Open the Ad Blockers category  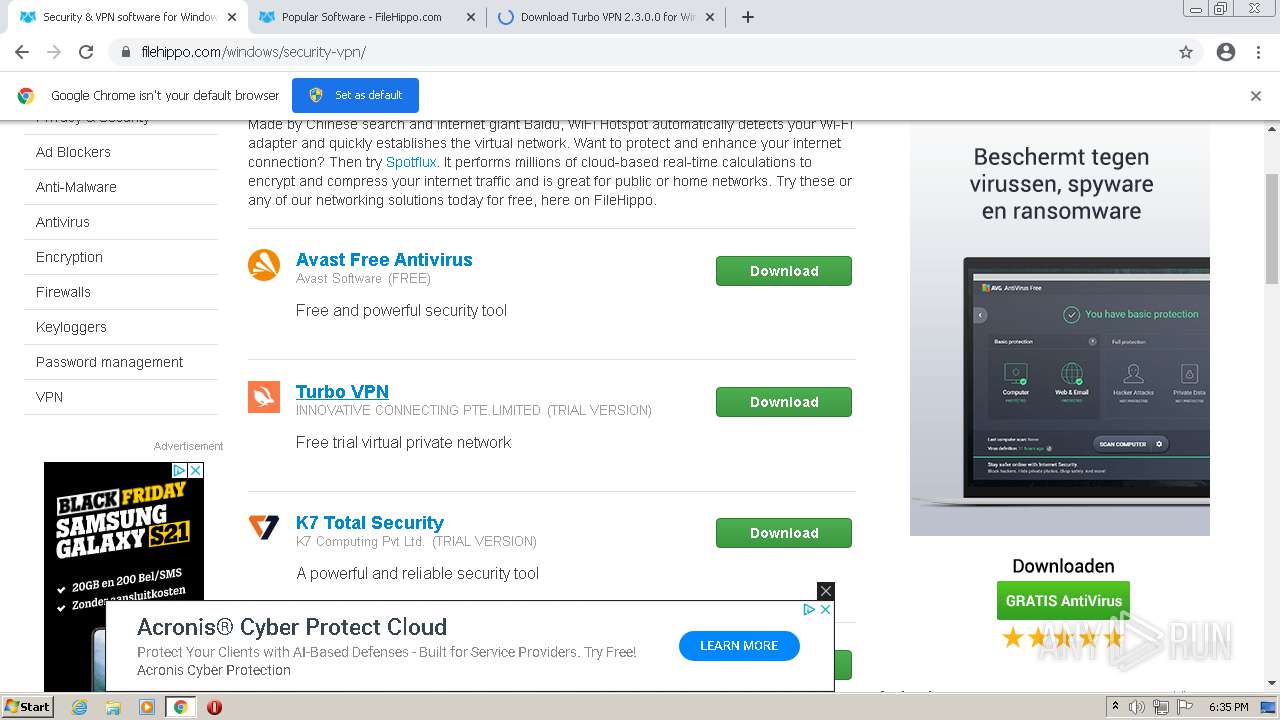click(73, 152)
